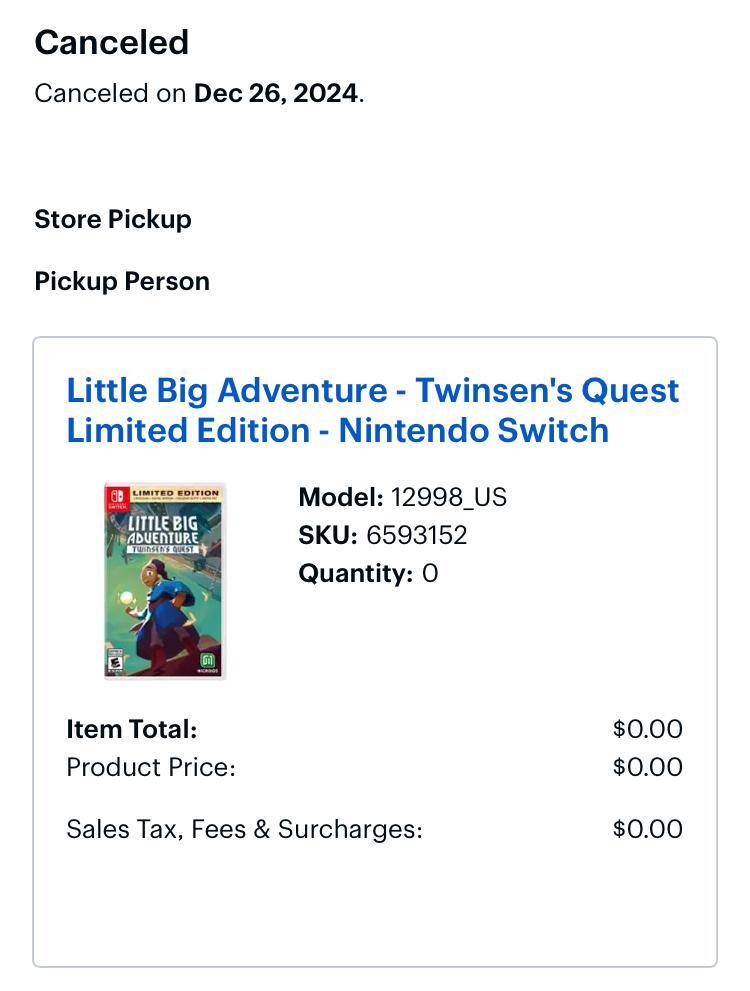Click the Item Total label

(131, 729)
